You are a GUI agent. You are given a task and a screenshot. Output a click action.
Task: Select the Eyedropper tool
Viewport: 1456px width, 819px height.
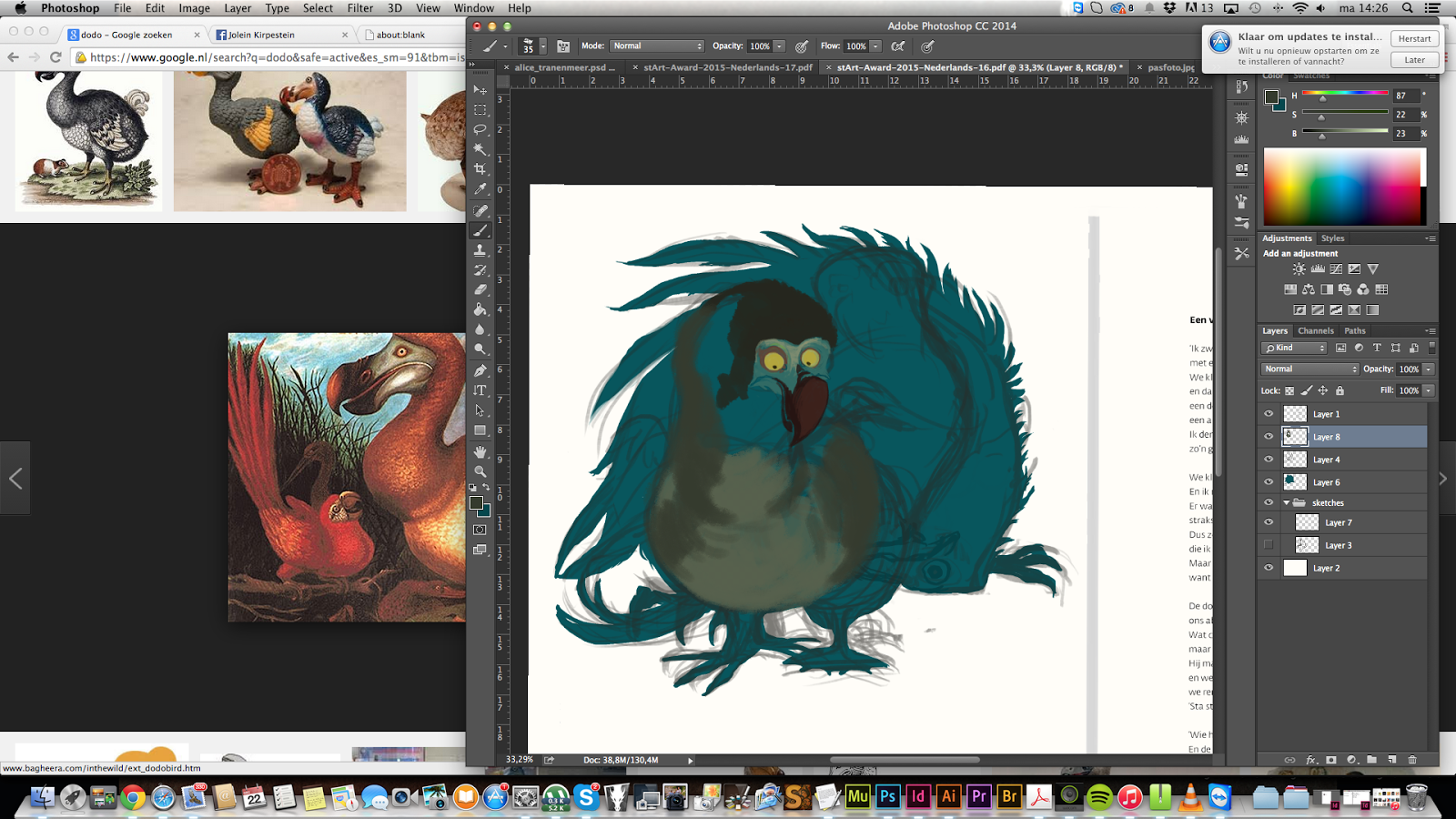(x=480, y=189)
